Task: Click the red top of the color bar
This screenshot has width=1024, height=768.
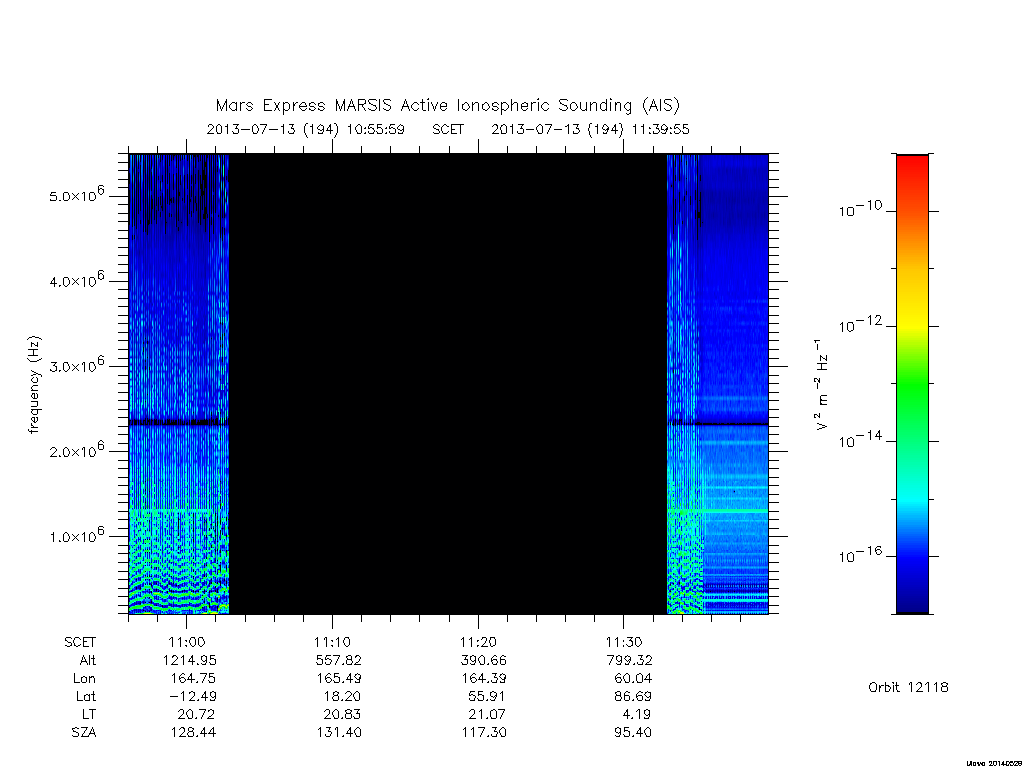Action: pos(912,171)
